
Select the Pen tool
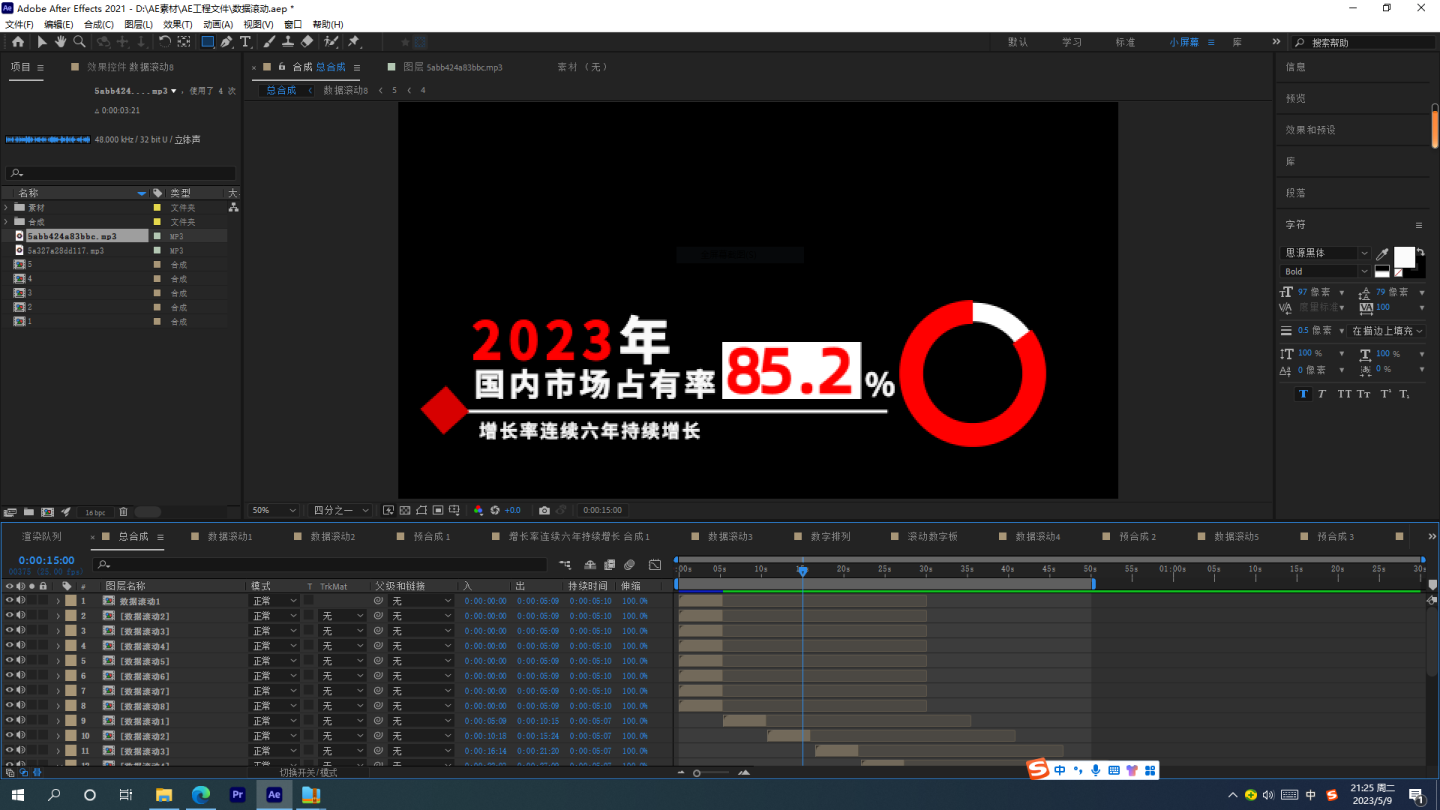coord(227,42)
